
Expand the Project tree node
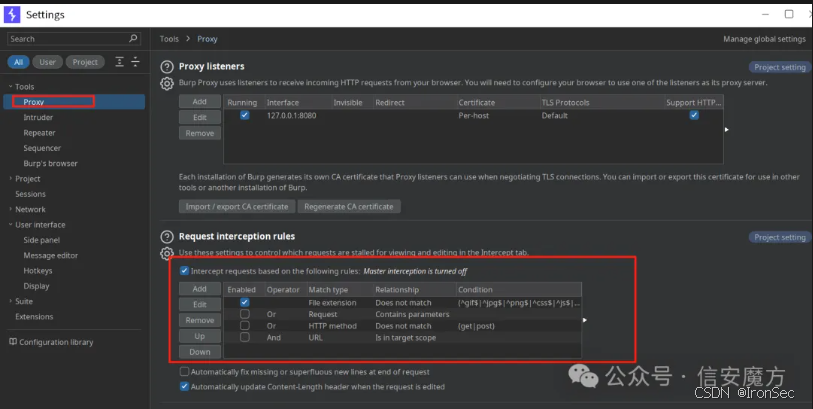(x=10, y=178)
